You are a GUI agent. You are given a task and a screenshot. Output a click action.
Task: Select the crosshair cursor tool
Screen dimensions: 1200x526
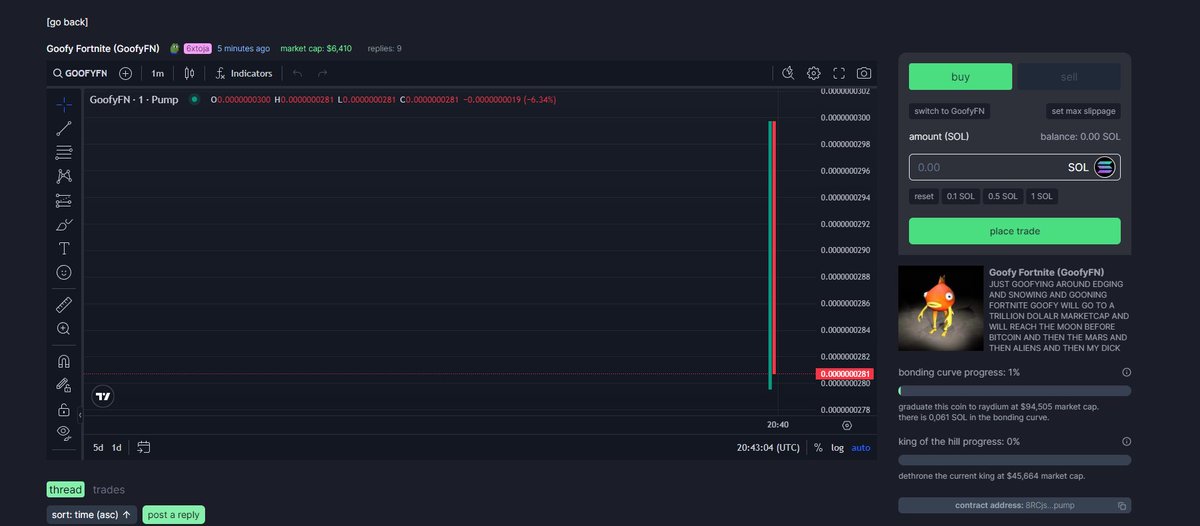(x=64, y=104)
